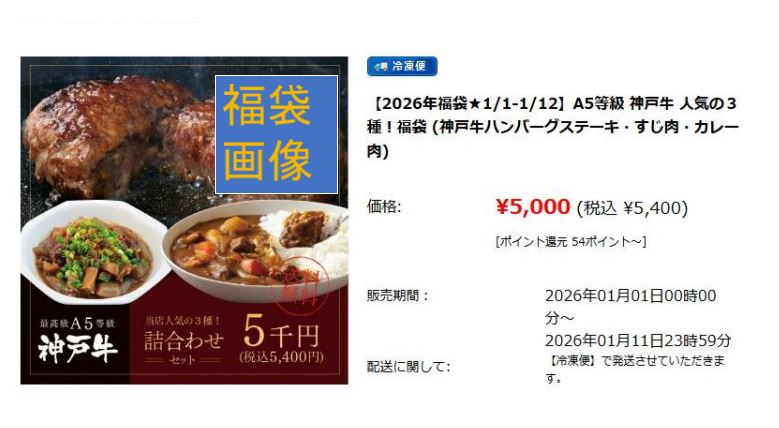779x428 pixels.
Task: Click the tax-included ¥5,400 text
Action: (x=632, y=208)
